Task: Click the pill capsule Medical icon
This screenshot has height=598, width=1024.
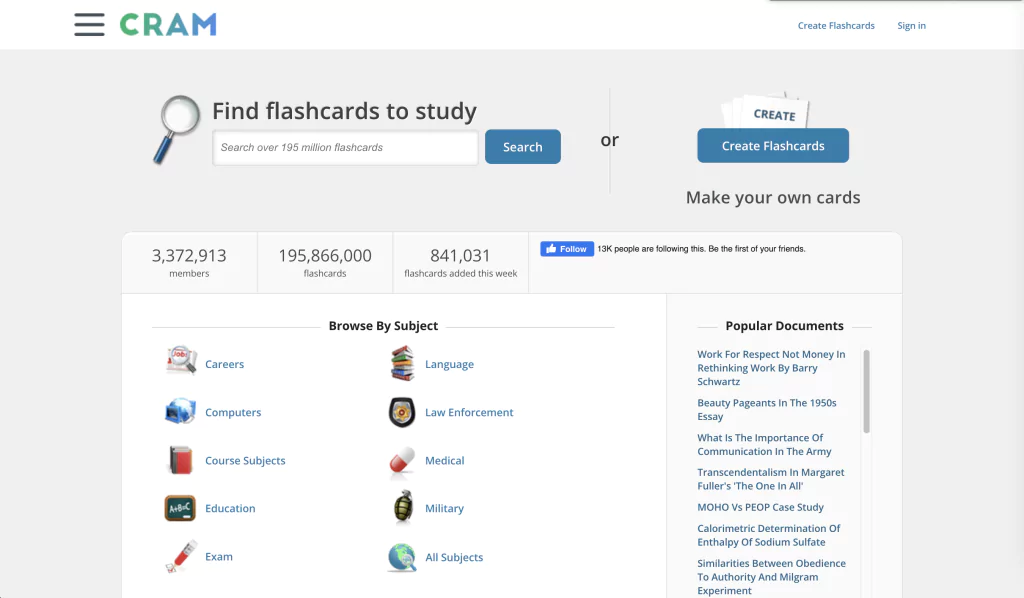Action: (402, 460)
